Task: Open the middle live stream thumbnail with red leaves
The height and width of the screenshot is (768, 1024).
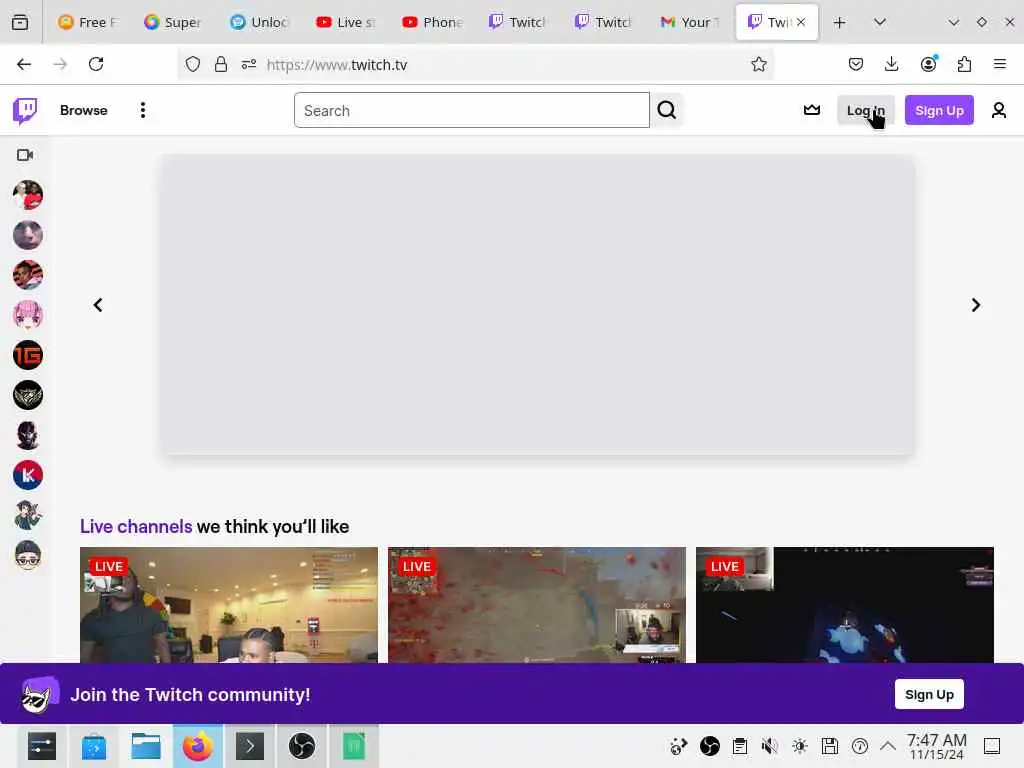Action: (537, 605)
